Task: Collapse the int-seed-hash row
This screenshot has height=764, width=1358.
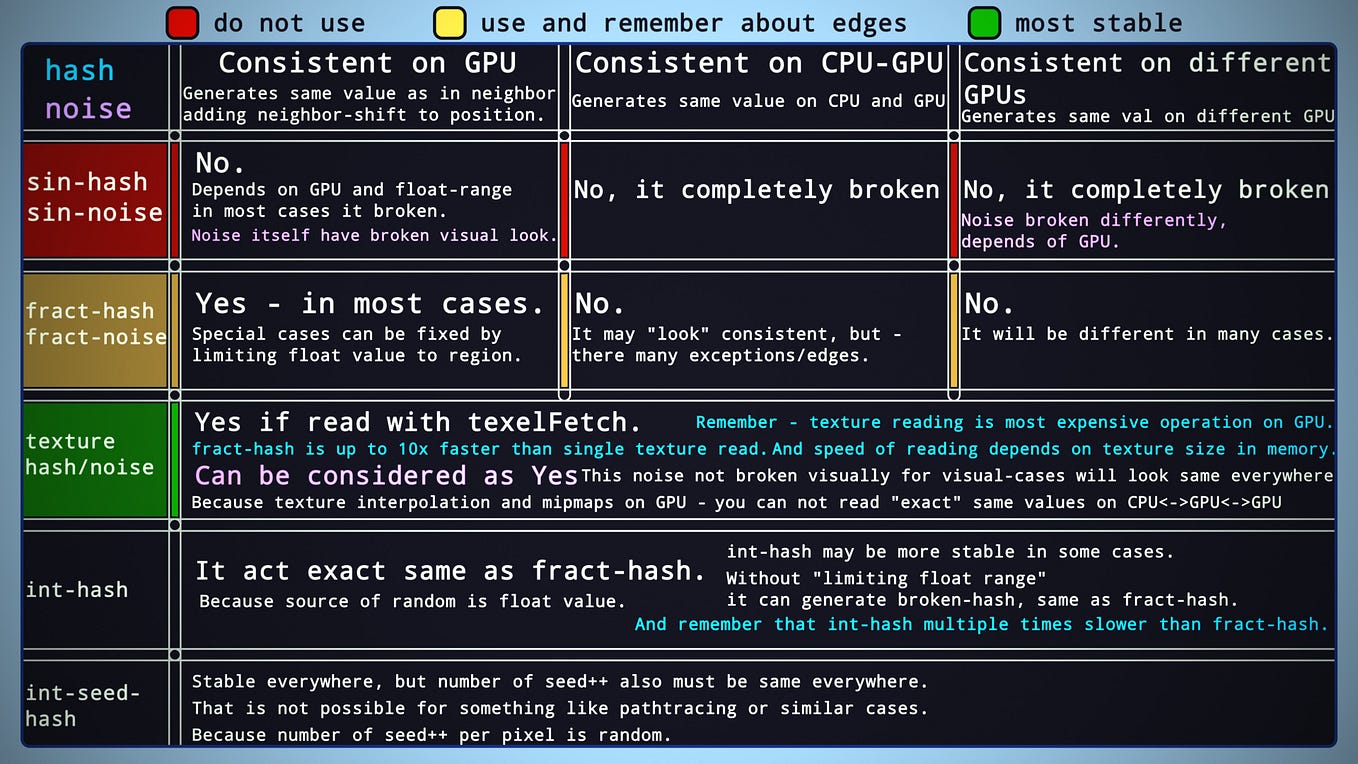Action: click(x=95, y=703)
